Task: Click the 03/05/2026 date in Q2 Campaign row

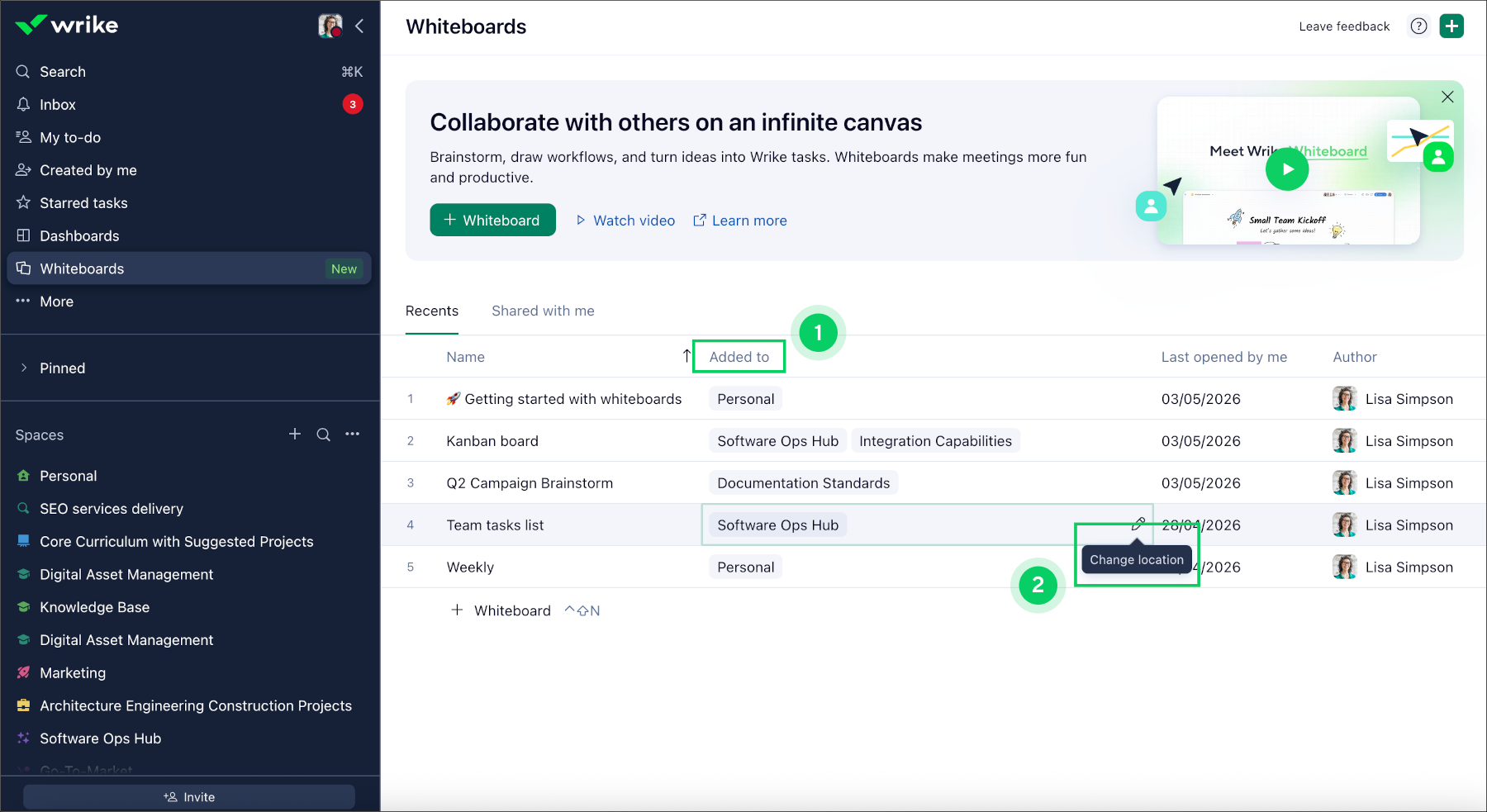Action: [x=1201, y=483]
